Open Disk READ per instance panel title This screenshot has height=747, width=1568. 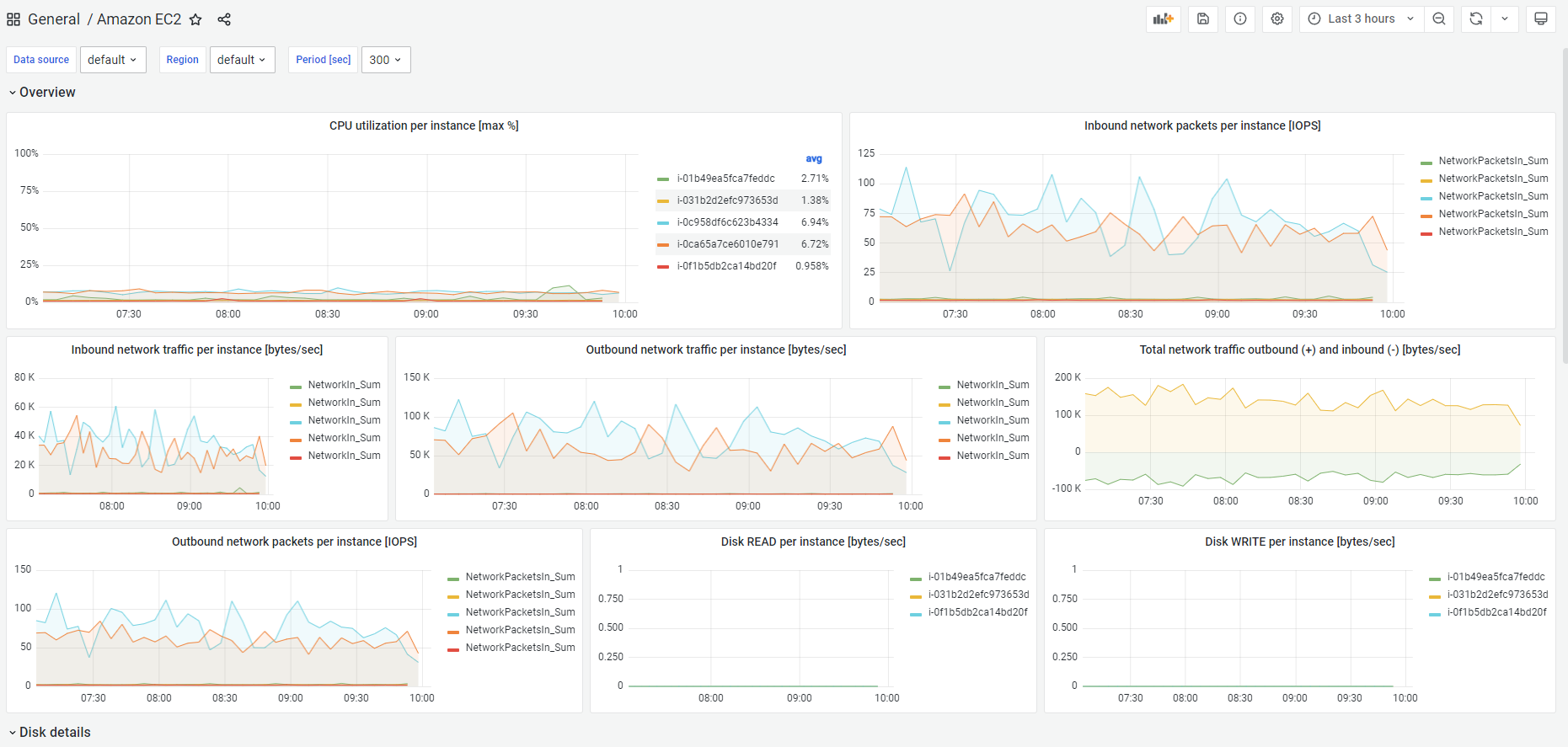(813, 542)
